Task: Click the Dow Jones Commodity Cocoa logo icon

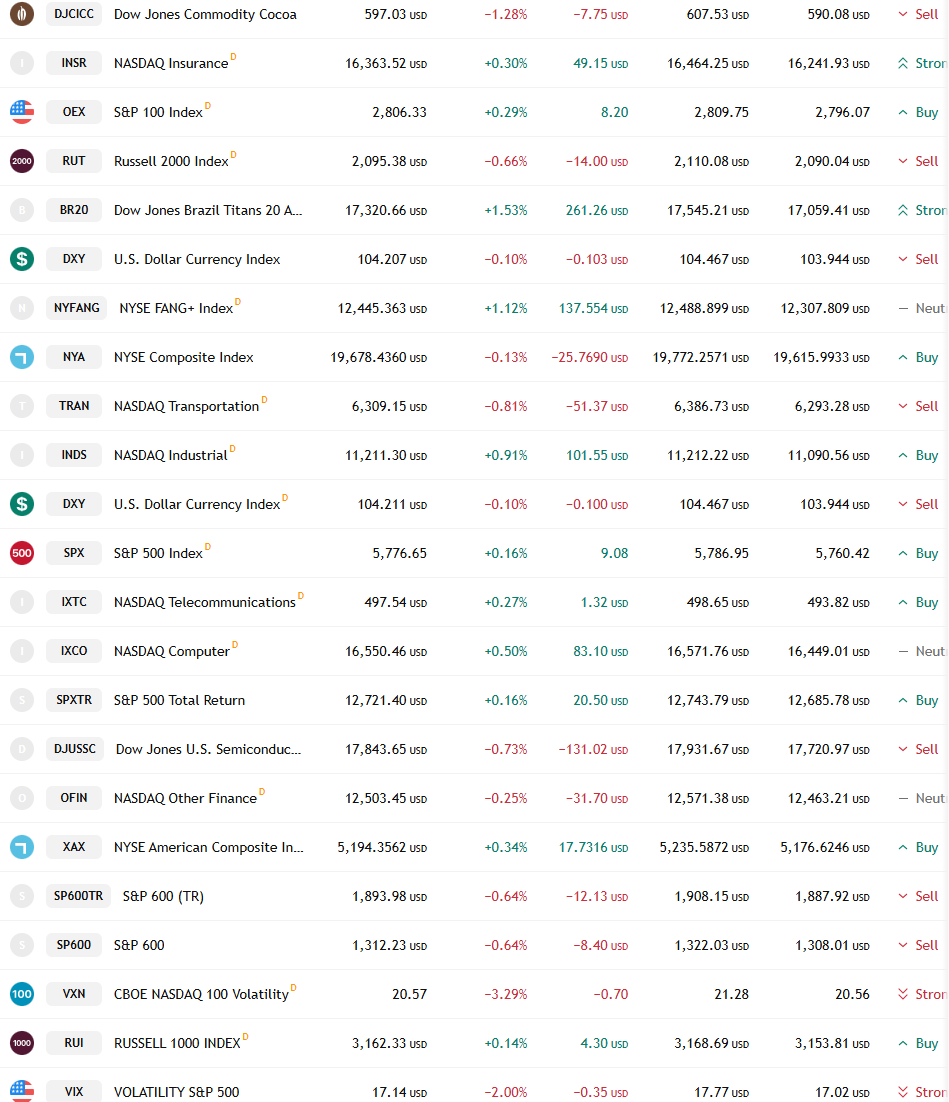Action: pos(22,14)
